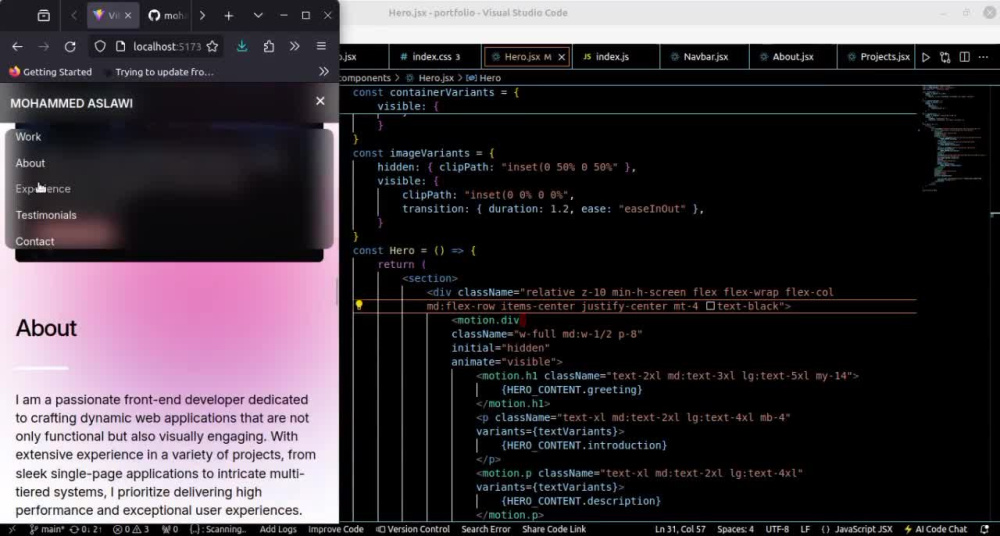Image resolution: width=1000 pixels, height=536 pixels.
Task: Show more Firefox toolbar tools chevron
Action: (x=295, y=46)
